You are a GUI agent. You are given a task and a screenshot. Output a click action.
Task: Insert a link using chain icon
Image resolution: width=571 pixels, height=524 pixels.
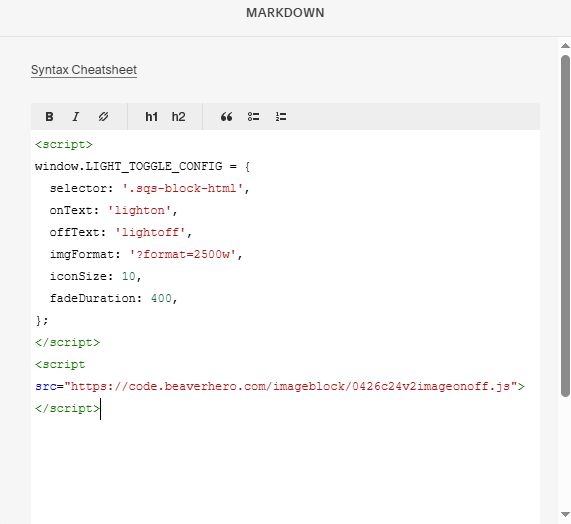point(103,117)
